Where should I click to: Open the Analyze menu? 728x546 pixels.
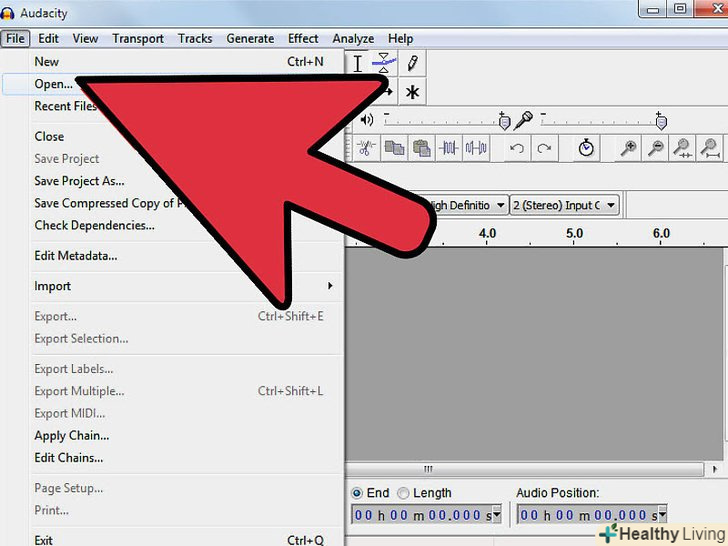353,39
